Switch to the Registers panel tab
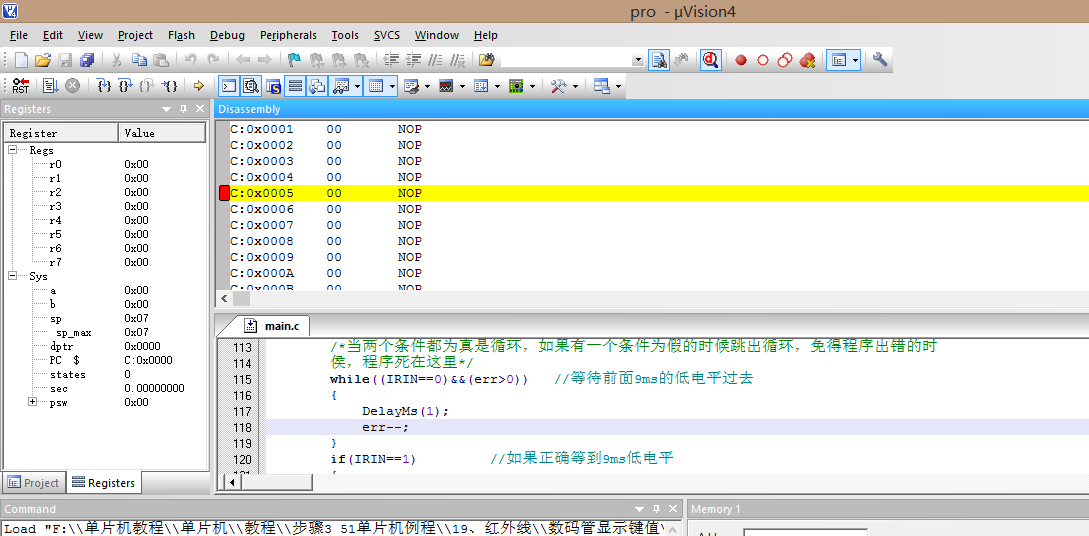Screen dimensions: 1089x536 coord(103,483)
